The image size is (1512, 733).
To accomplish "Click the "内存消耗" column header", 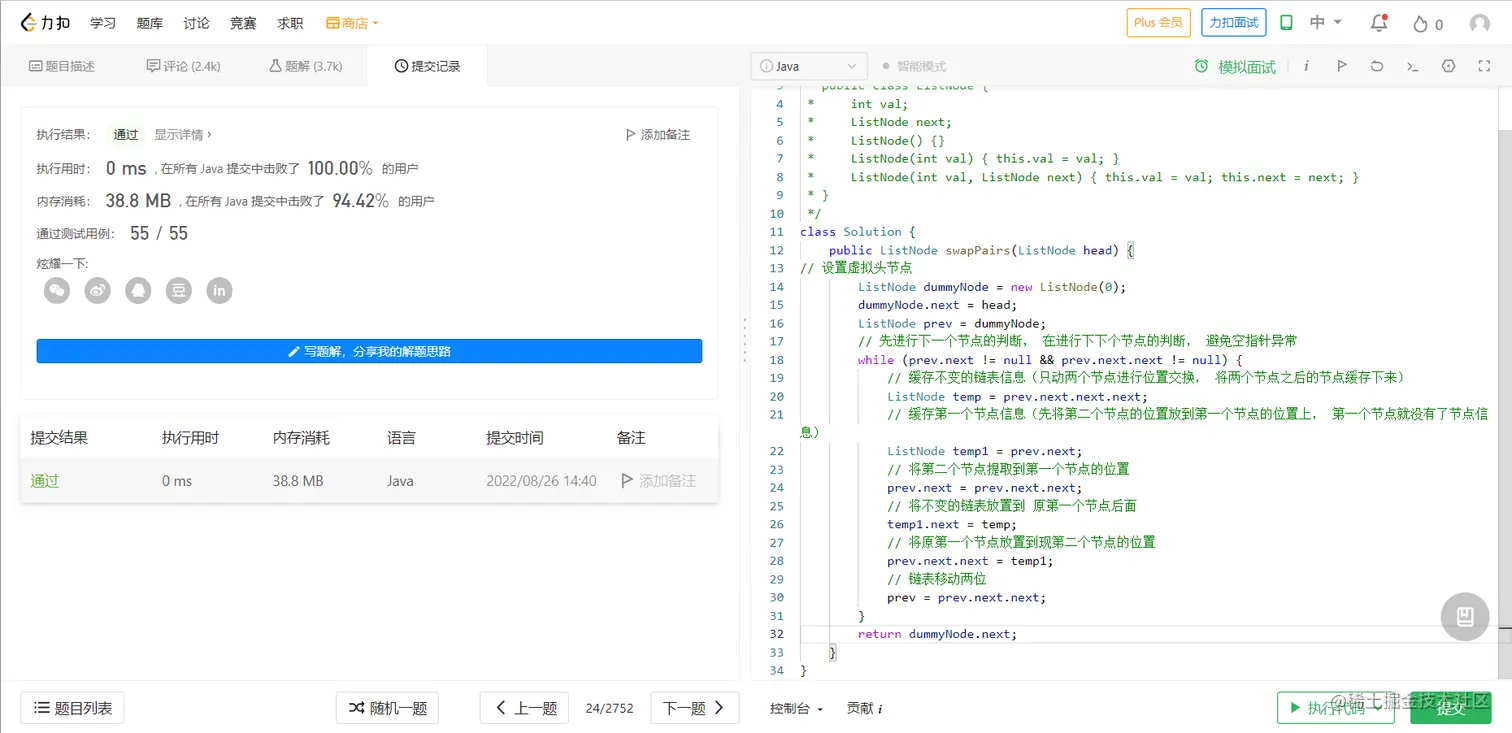I will (x=301, y=438).
